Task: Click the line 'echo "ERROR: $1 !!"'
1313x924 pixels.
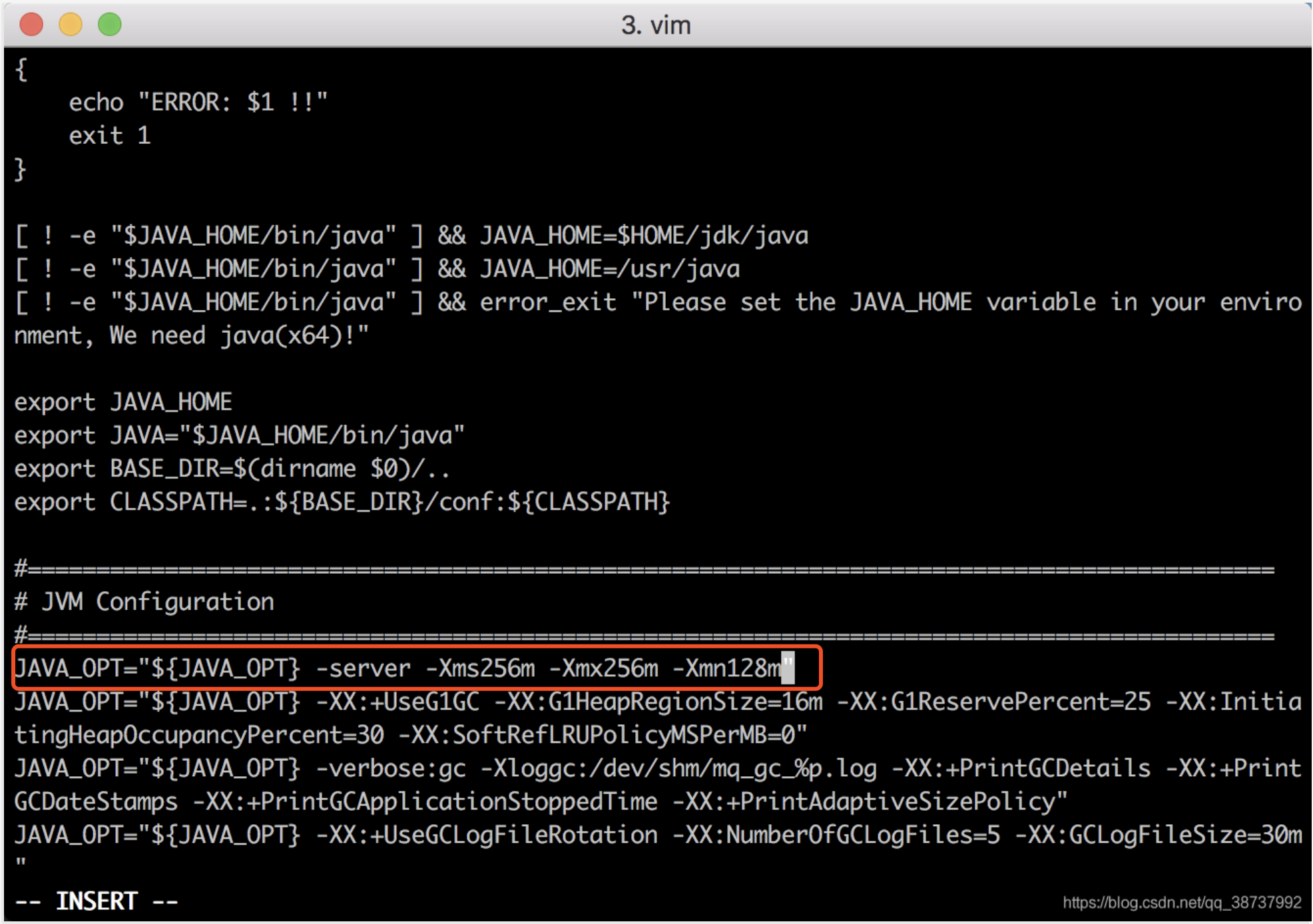Action: (x=198, y=103)
